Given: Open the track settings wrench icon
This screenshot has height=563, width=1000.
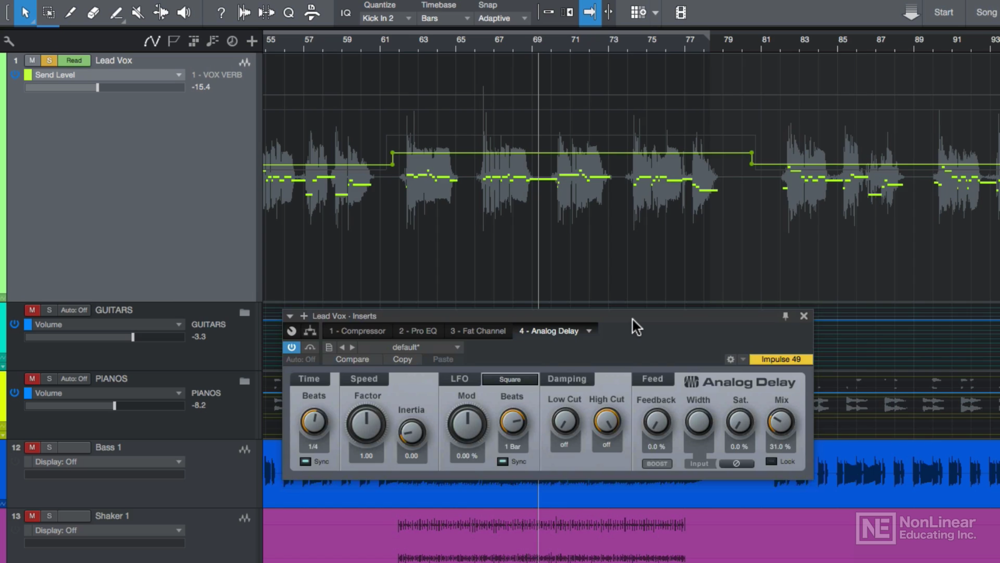Looking at the screenshot, I should (9, 41).
